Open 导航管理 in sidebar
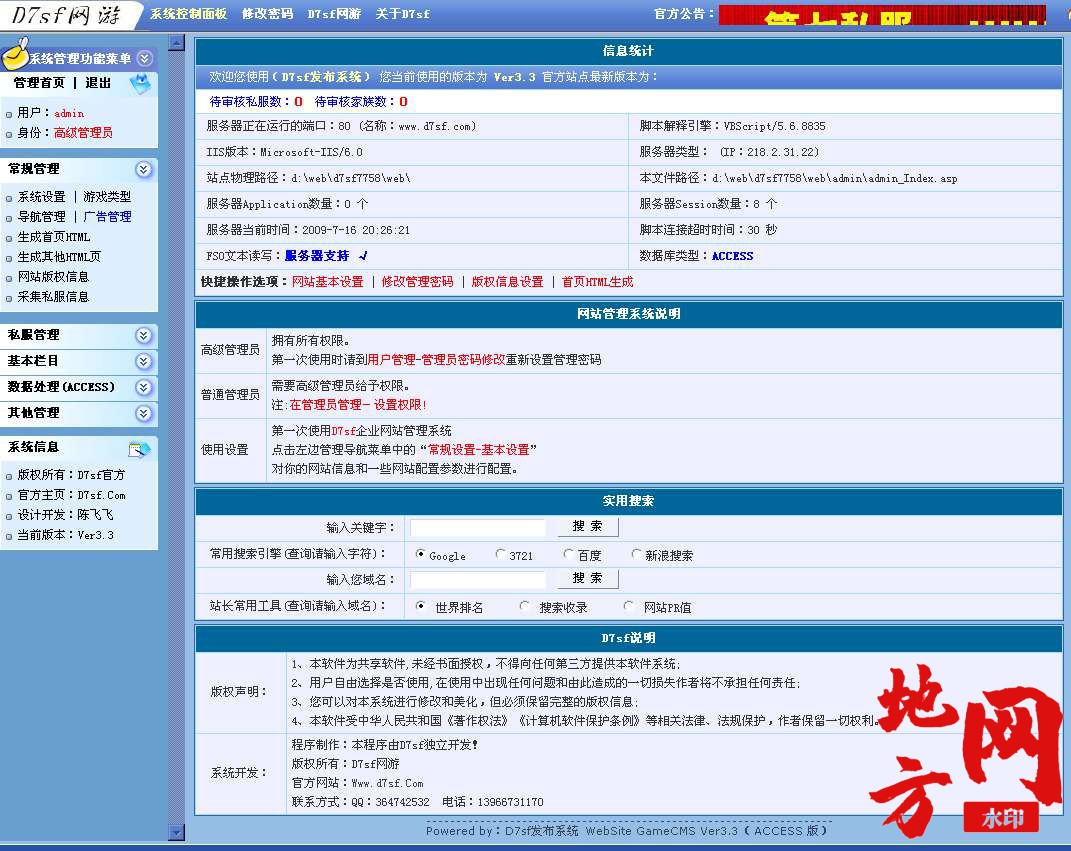Screen dimensions: 1071x851 42,217
